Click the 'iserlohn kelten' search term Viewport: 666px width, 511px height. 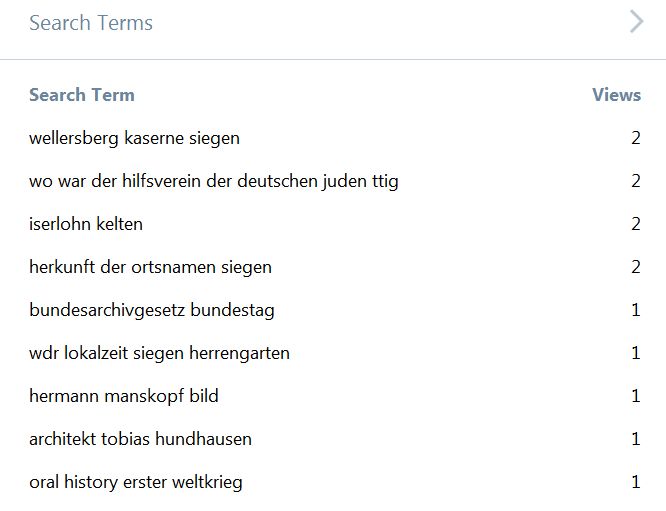(x=86, y=224)
